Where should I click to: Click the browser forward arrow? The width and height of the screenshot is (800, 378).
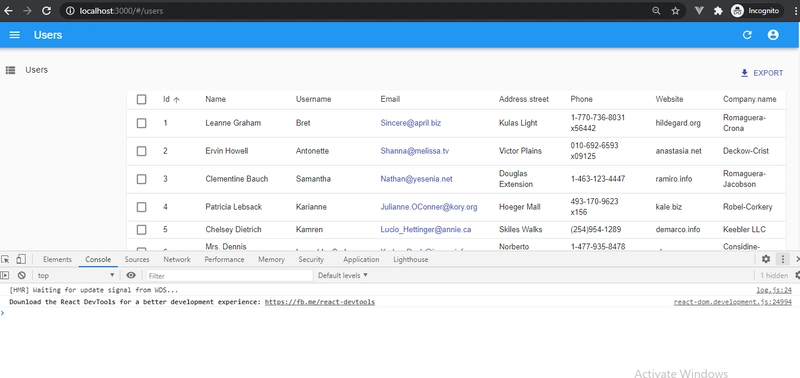click(28, 11)
